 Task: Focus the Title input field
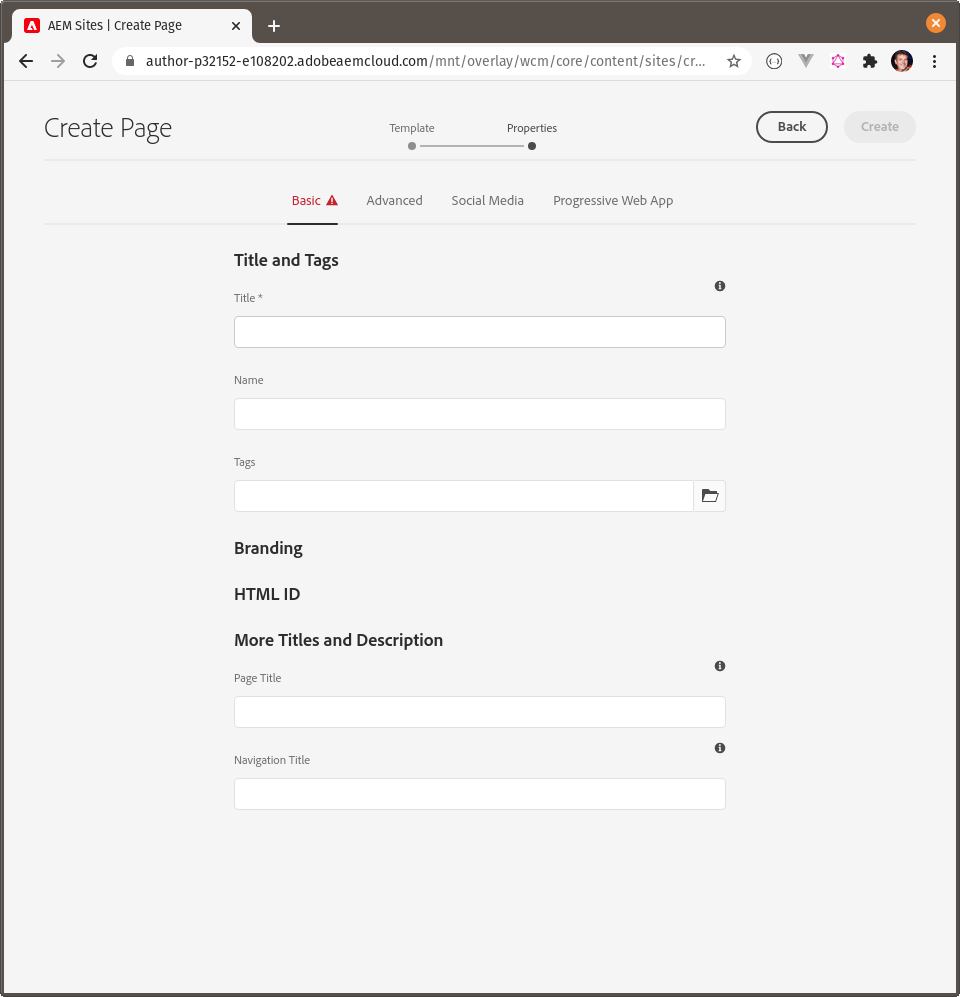point(479,332)
